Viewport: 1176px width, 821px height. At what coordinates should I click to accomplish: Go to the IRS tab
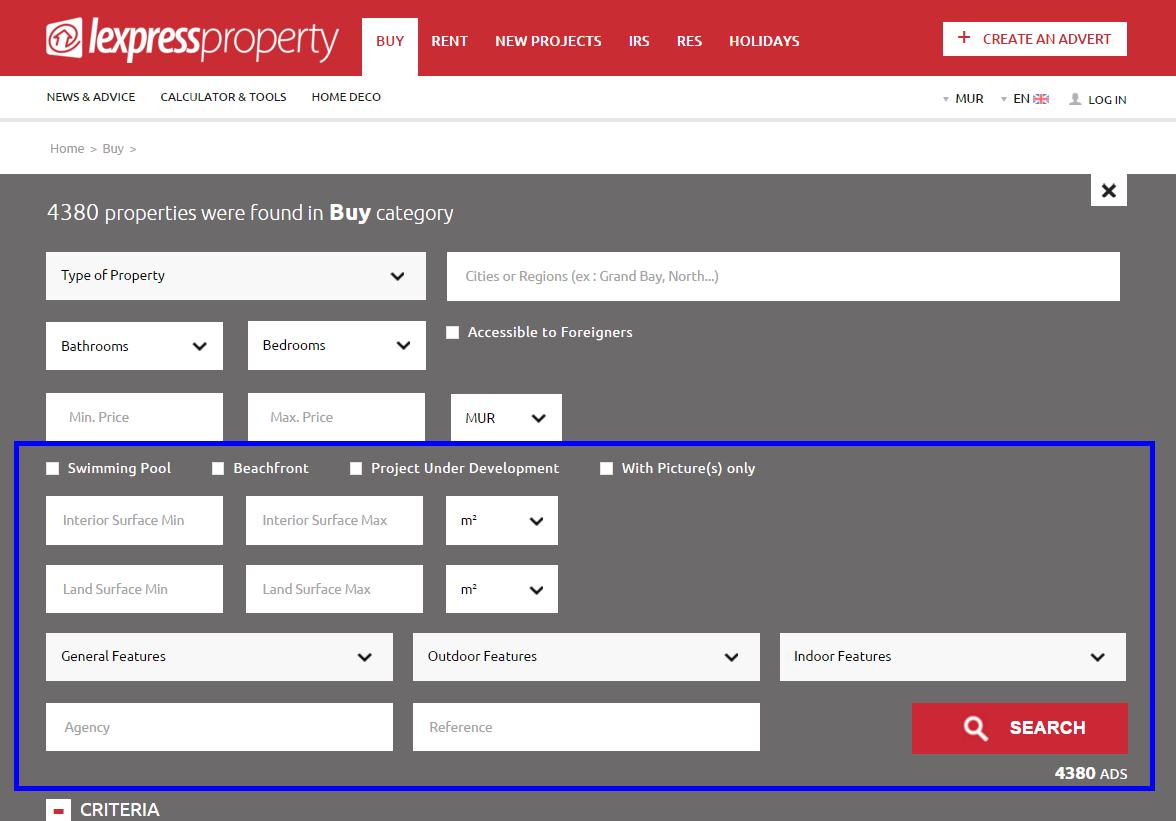639,41
